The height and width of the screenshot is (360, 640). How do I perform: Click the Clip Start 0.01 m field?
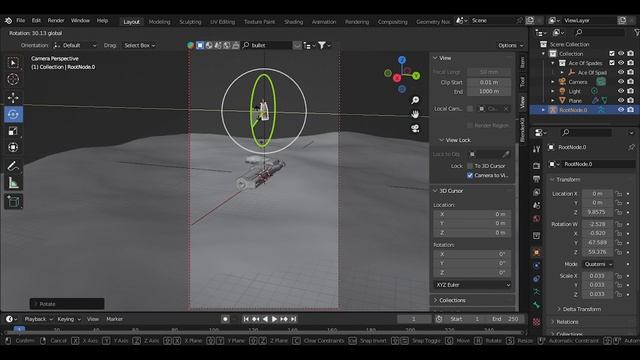489,82
